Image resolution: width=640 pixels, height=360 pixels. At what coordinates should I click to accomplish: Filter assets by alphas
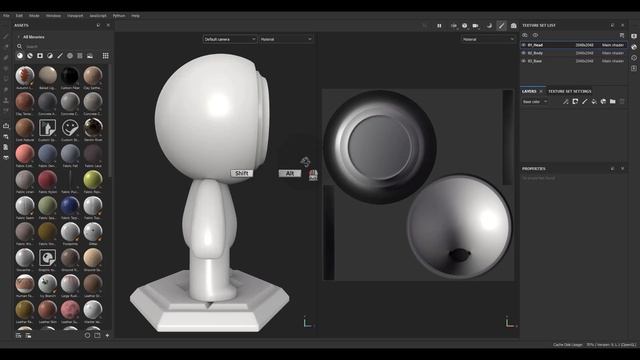[x=70, y=56]
